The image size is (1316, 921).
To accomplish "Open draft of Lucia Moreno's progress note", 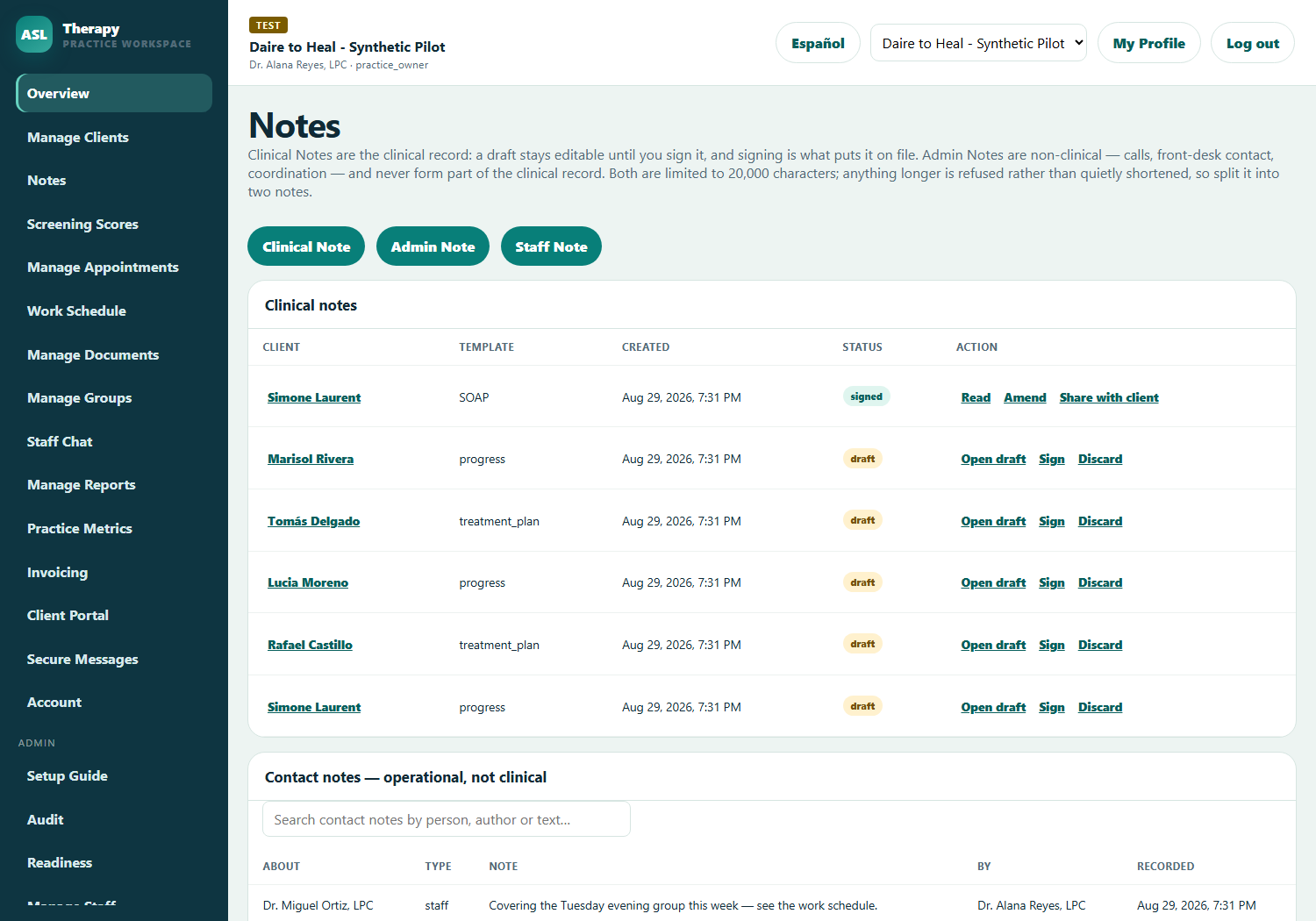I will click(993, 582).
